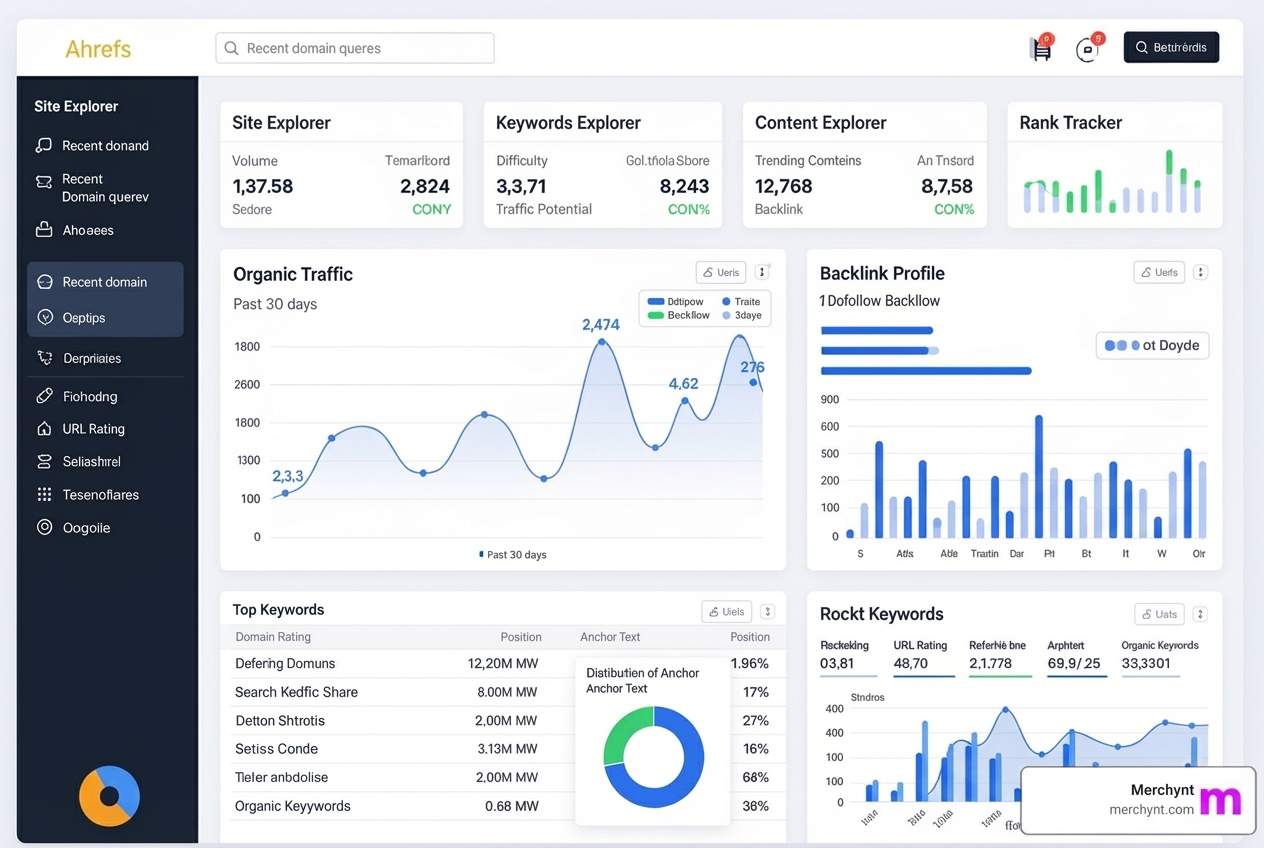
Task: Open the Fiohodng link icon in sidebar
Action: (43, 396)
